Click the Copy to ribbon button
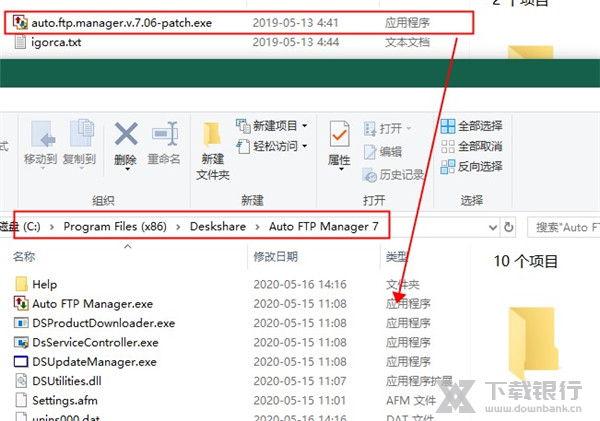 [79, 143]
